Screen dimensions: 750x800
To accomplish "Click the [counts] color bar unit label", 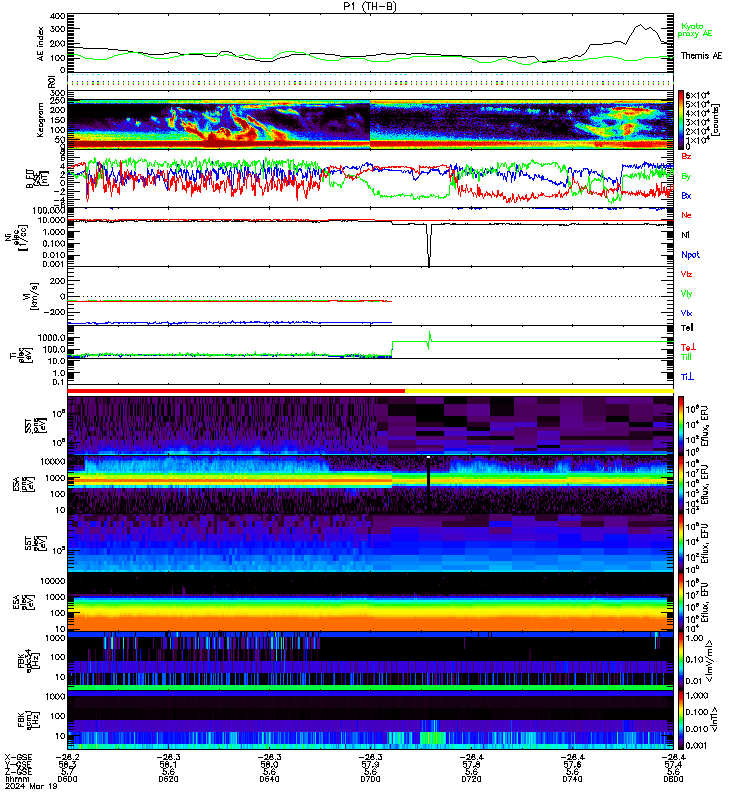I will coord(717,119).
